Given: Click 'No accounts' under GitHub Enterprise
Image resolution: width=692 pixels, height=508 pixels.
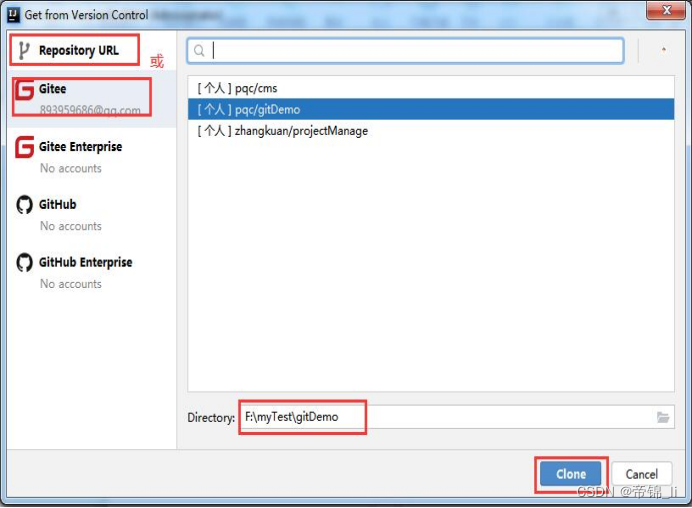Looking at the screenshot, I should 71,284.
